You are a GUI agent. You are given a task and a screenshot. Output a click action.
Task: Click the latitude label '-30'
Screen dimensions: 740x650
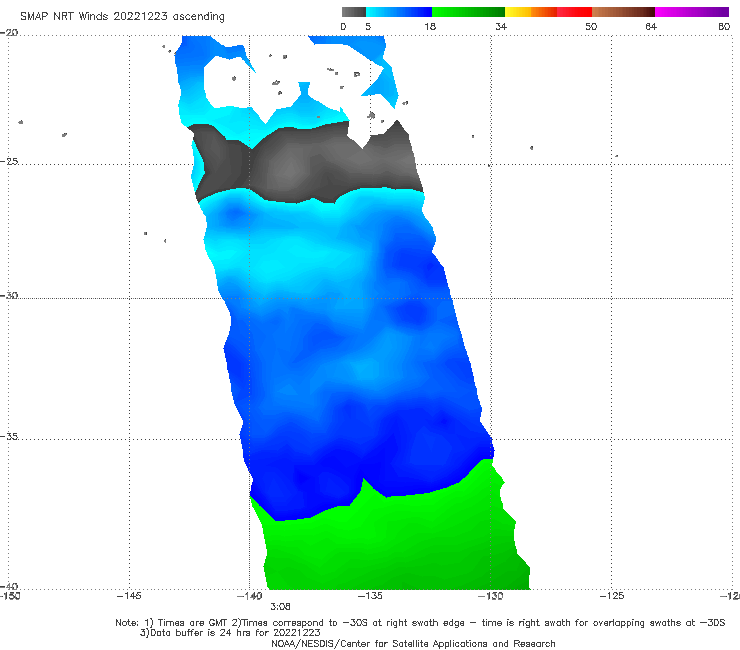(x=9, y=295)
